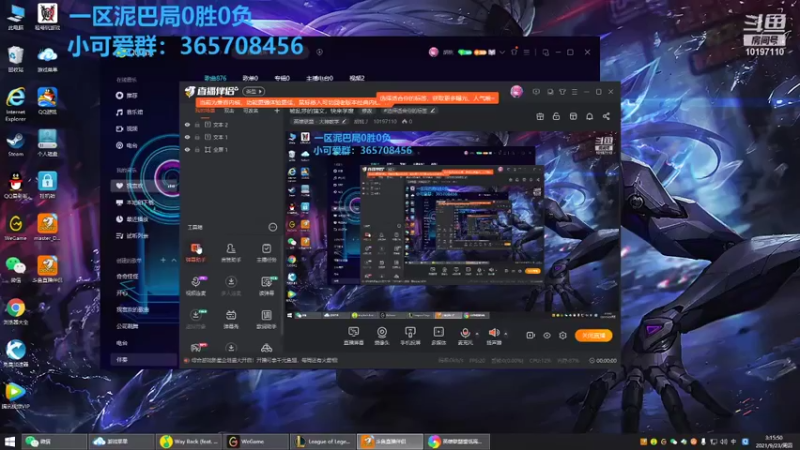This screenshot has width=800, height=450.
Task: Add the camera (摄像头) source
Action: click(x=382, y=336)
